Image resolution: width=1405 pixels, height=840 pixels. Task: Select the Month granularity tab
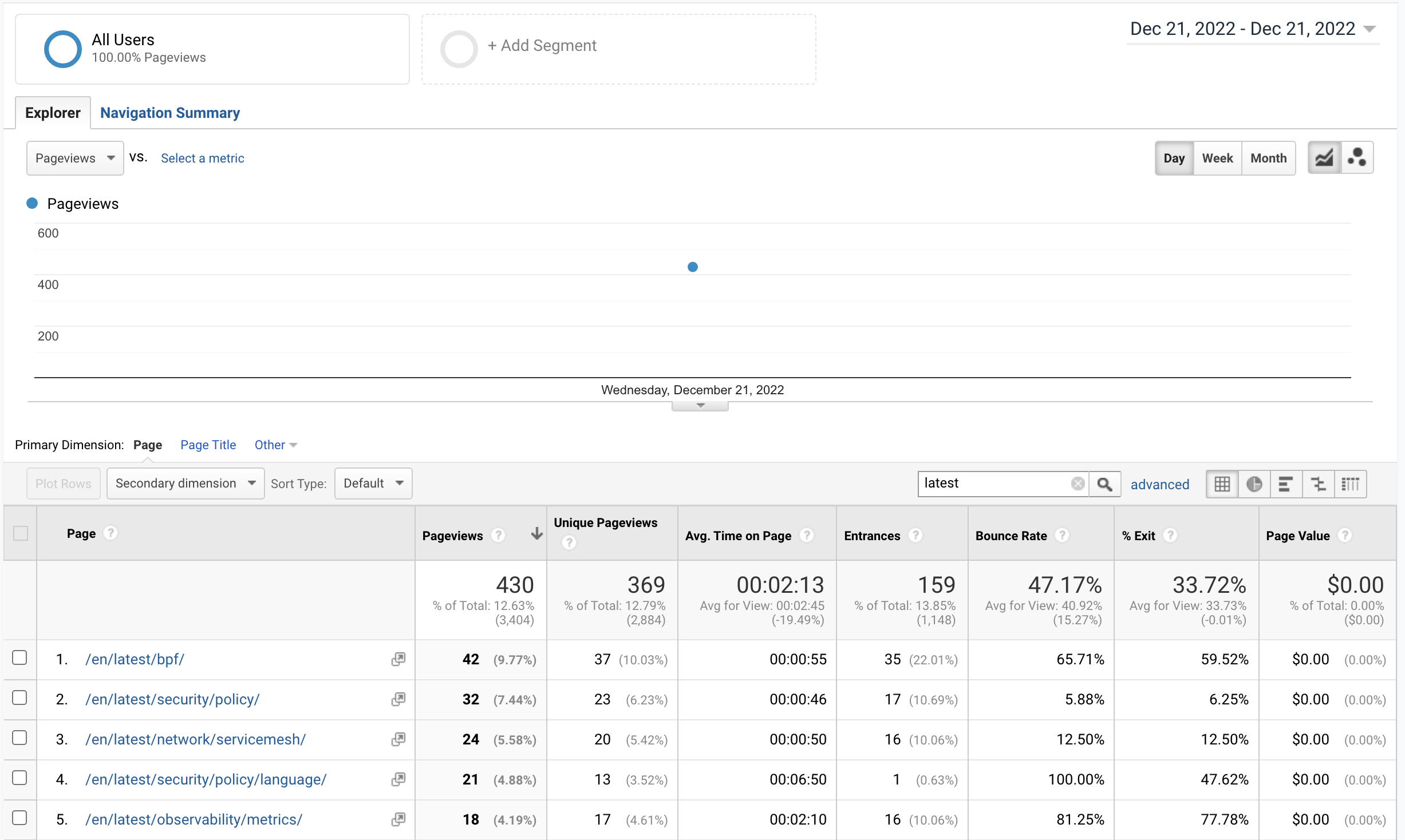[x=1268, y=158]
